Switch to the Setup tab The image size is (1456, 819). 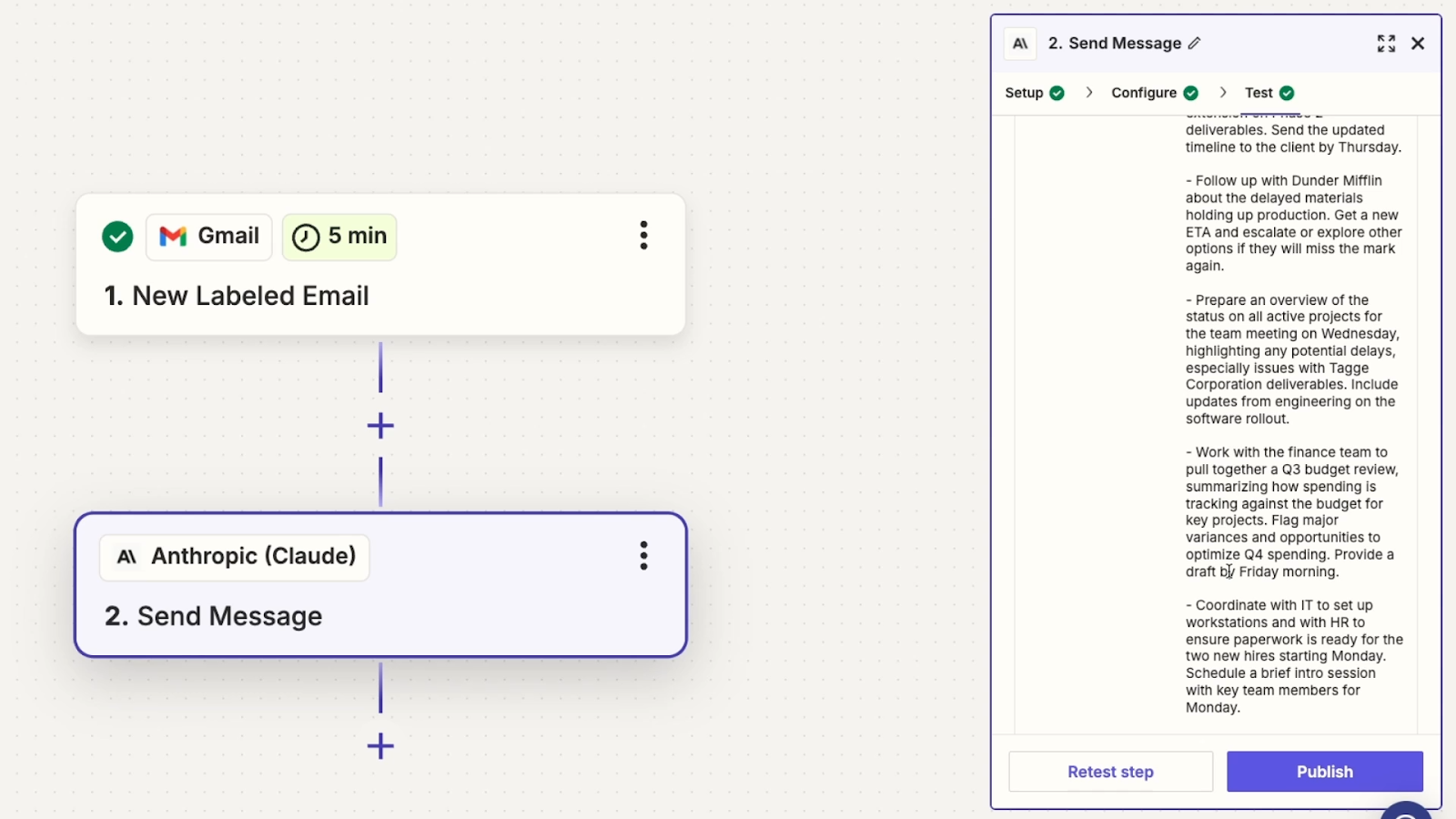1035,93
